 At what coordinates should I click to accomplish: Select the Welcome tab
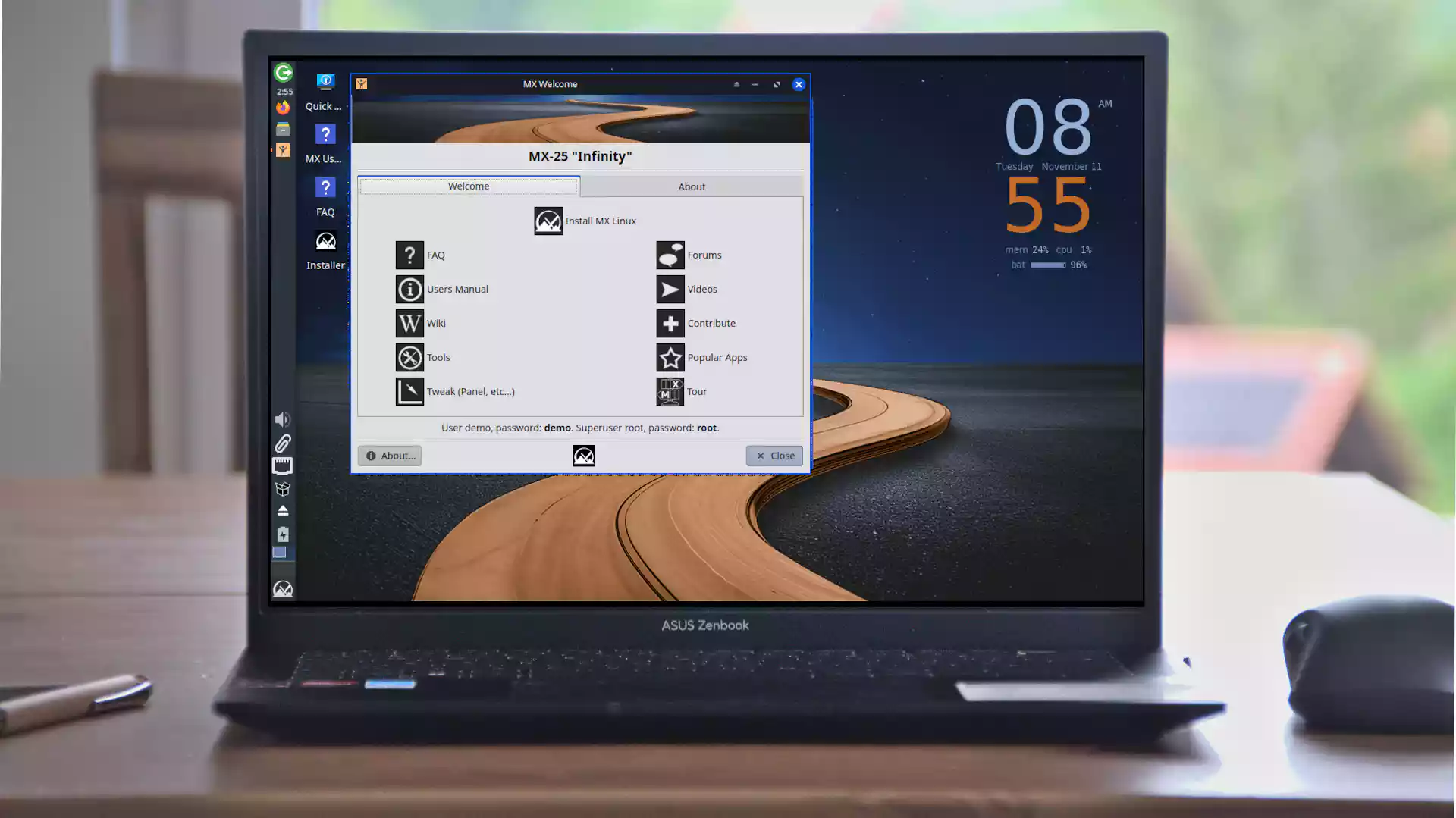pos(468,186)
